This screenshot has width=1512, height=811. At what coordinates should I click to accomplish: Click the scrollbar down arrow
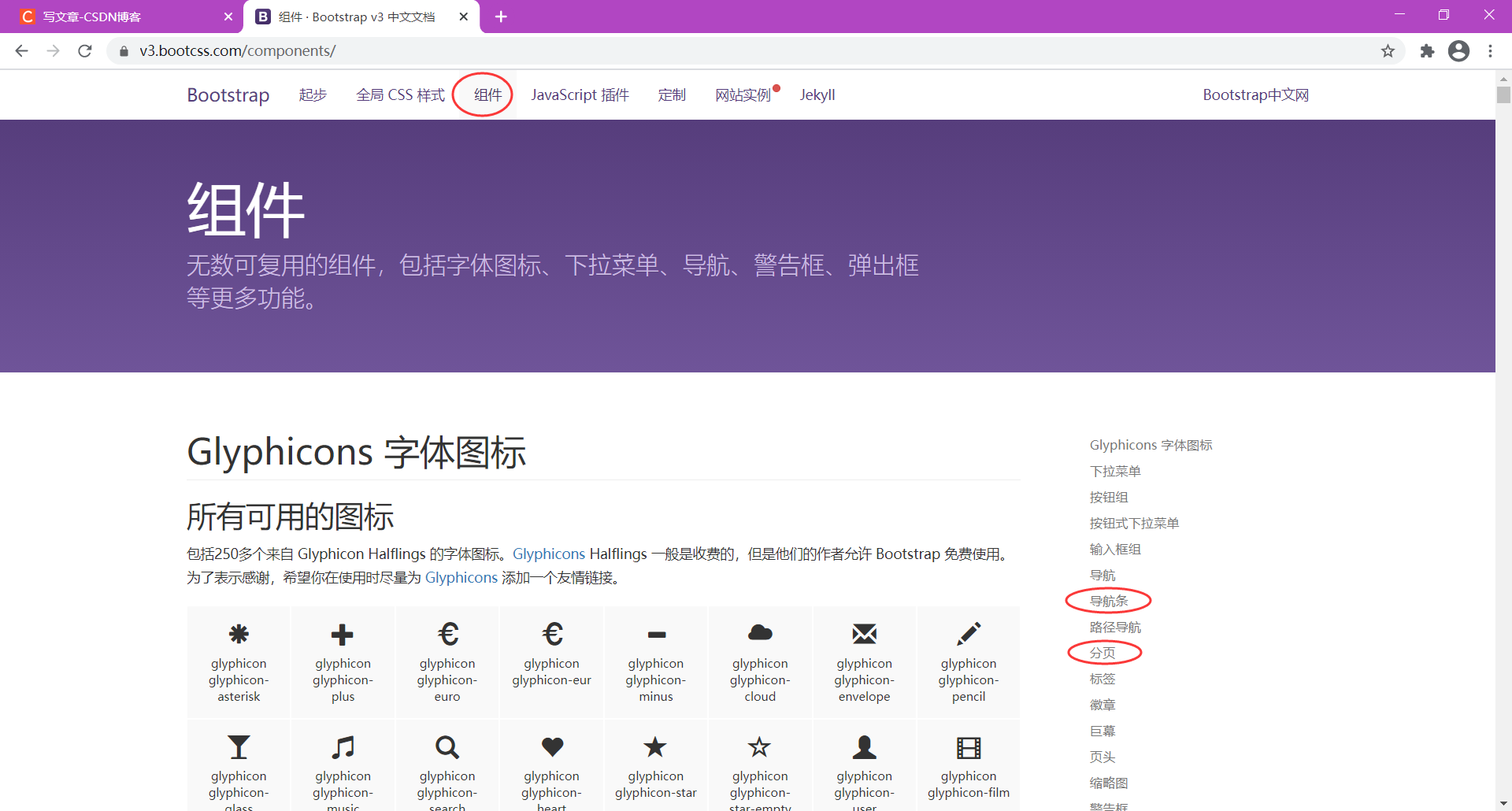tap(1503, 803)
